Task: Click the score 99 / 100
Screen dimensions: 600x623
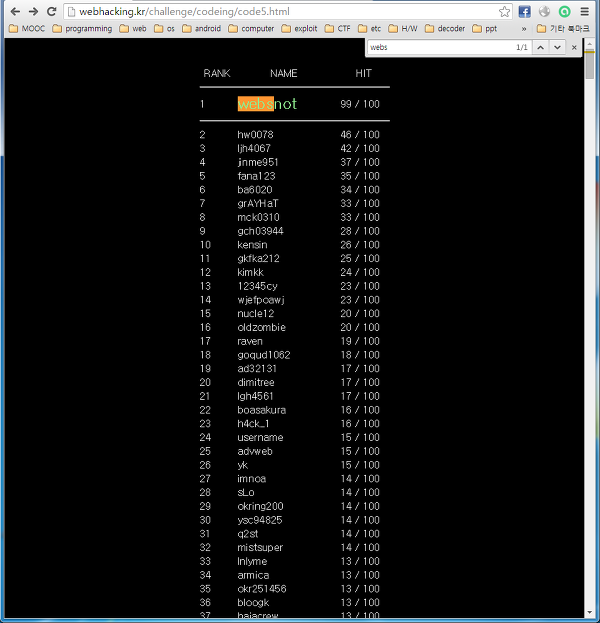Action: 360,104
